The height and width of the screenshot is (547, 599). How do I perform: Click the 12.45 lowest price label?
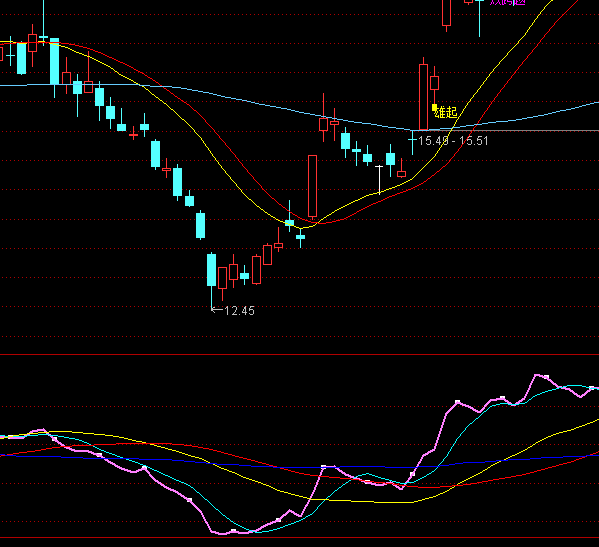click(x=239, y=311)
